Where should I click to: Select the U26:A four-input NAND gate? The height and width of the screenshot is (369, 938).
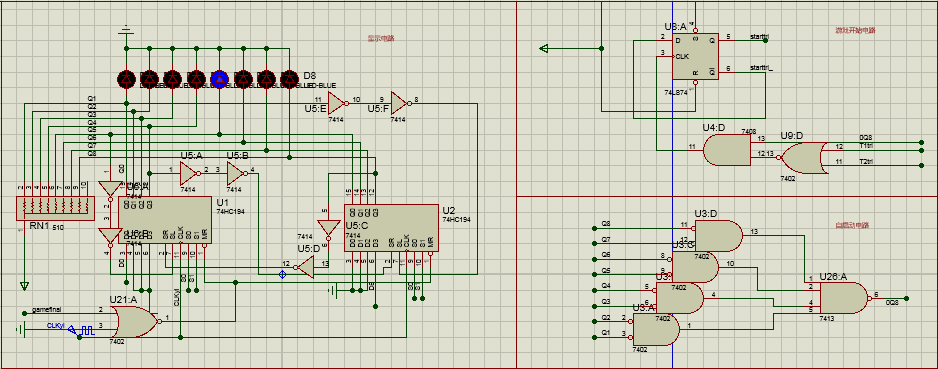844,298
